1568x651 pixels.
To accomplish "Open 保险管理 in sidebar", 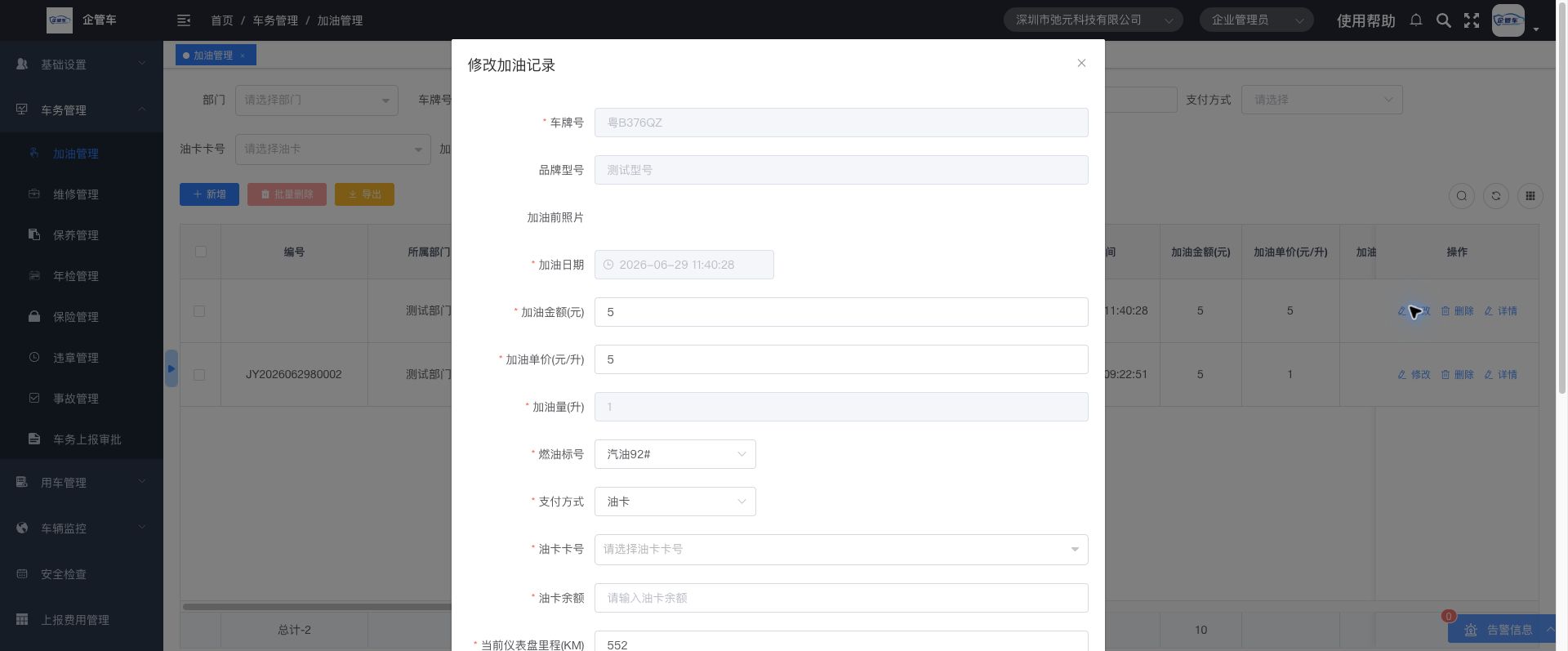I will [x=82, y=317].
